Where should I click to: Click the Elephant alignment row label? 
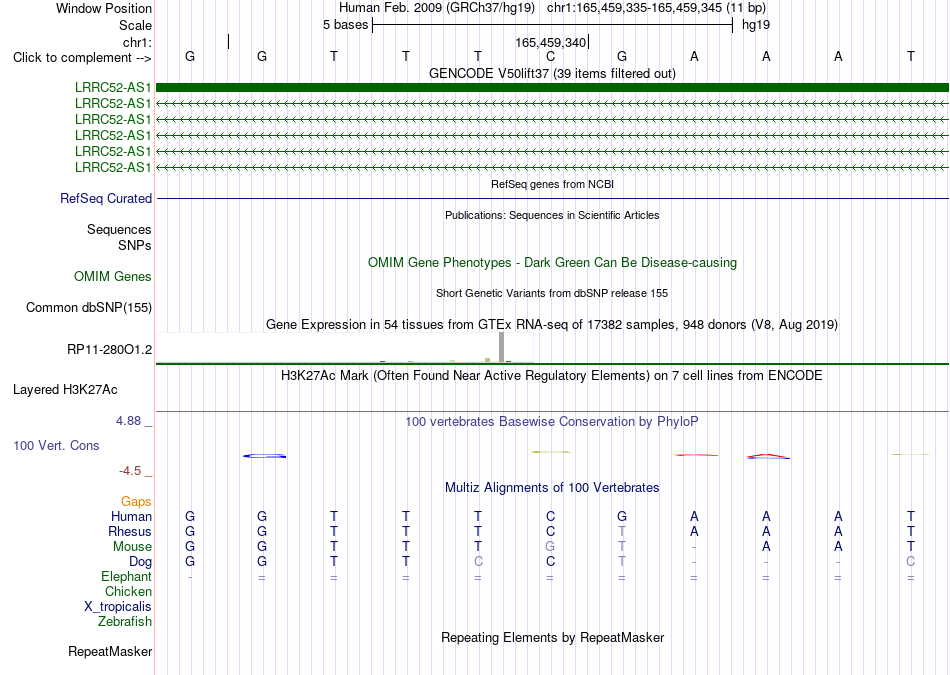click(126, 576)
